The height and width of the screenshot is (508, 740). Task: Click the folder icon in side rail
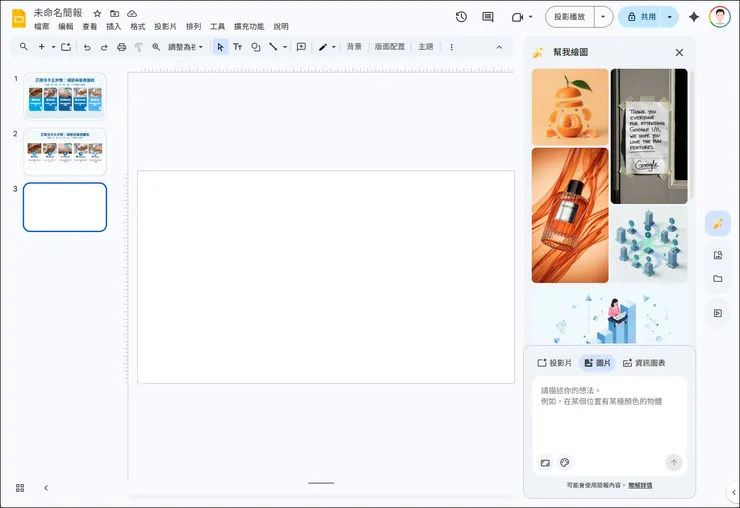coord(718,279)
